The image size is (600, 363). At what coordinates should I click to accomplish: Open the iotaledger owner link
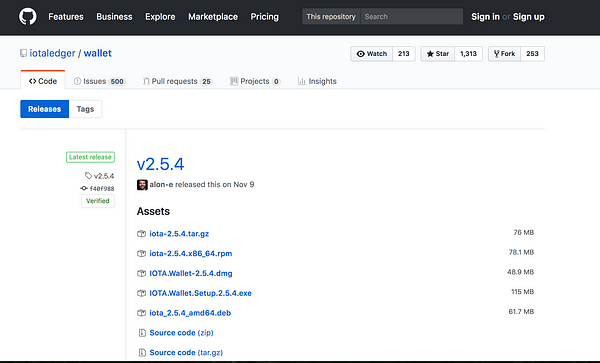tap(52, 53)
